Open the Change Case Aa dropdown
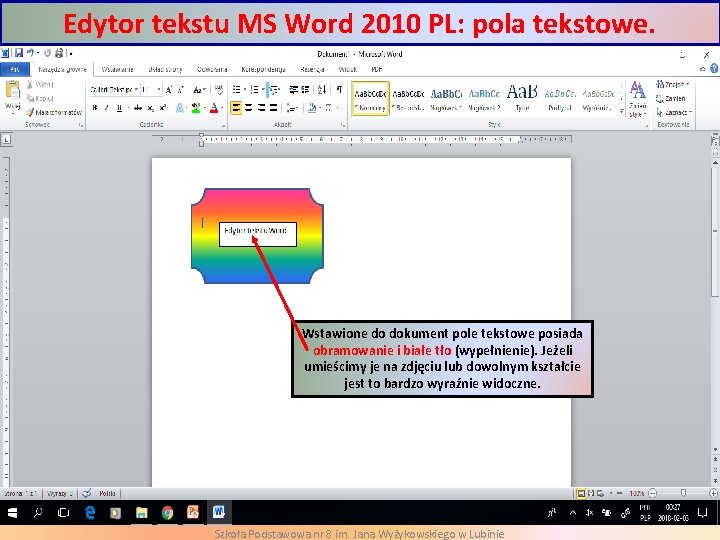The width and height of the screenshot is (720, 540). tap(199, 90)
